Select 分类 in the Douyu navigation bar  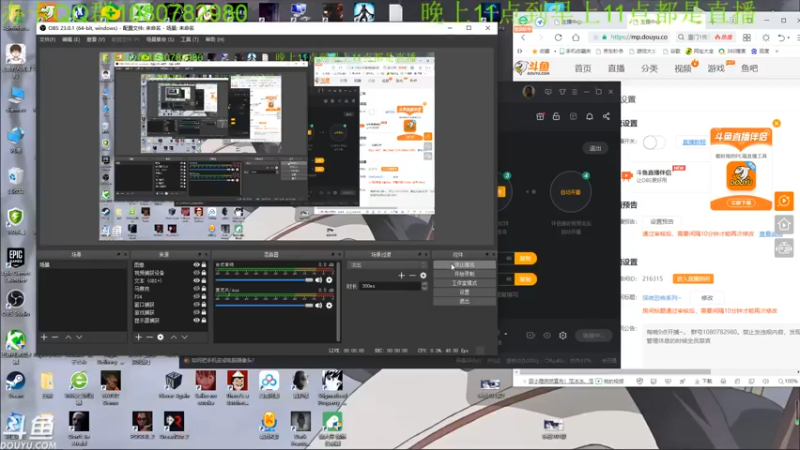pos(649,68)
